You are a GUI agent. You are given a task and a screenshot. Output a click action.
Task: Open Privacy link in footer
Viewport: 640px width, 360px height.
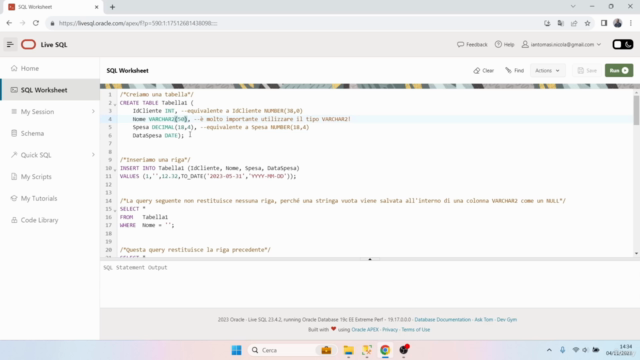coord(390,329)
